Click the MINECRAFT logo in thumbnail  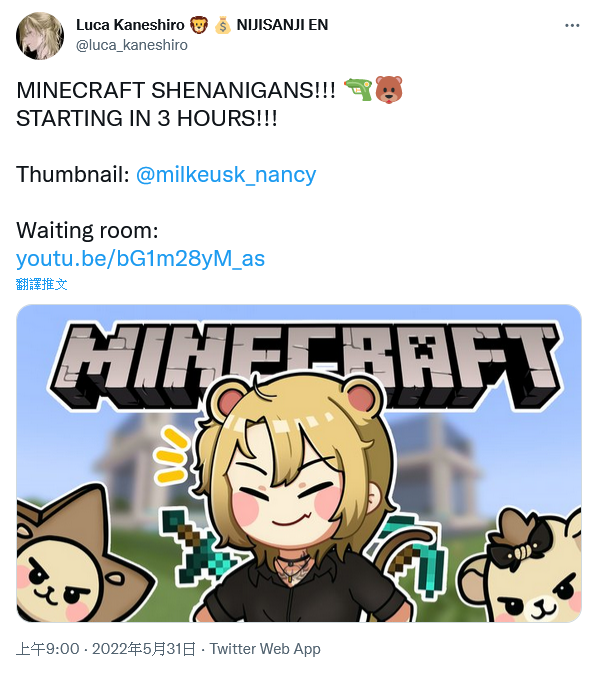tap(306, 365)
